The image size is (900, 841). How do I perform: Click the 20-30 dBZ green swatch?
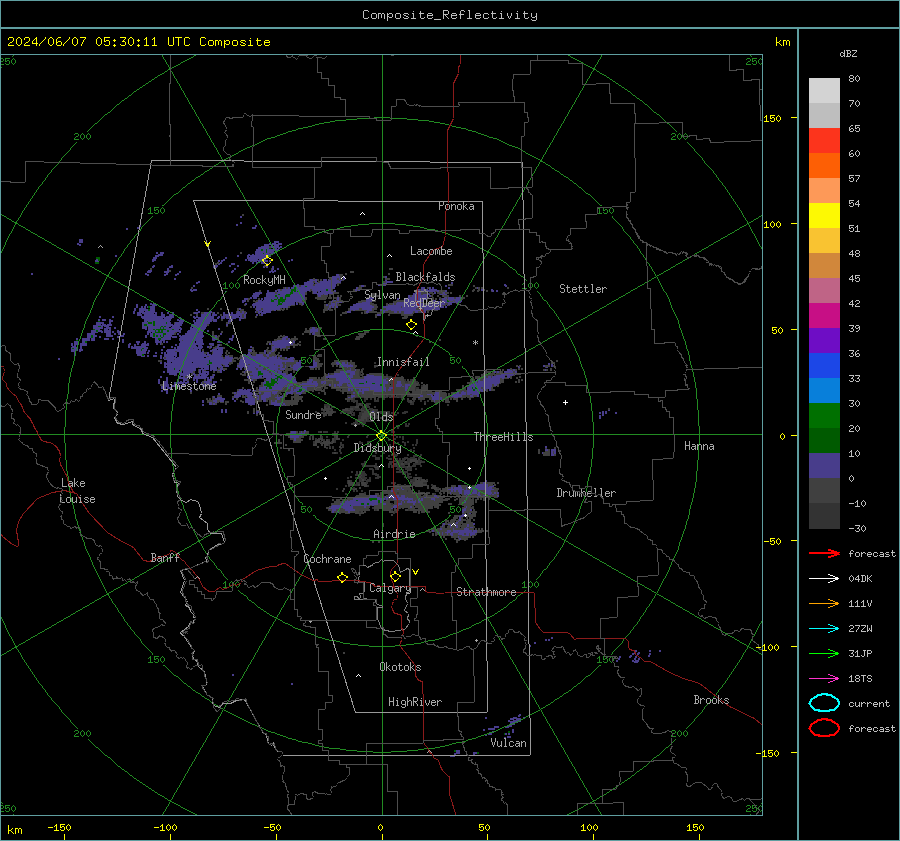[x=824, y=416]
